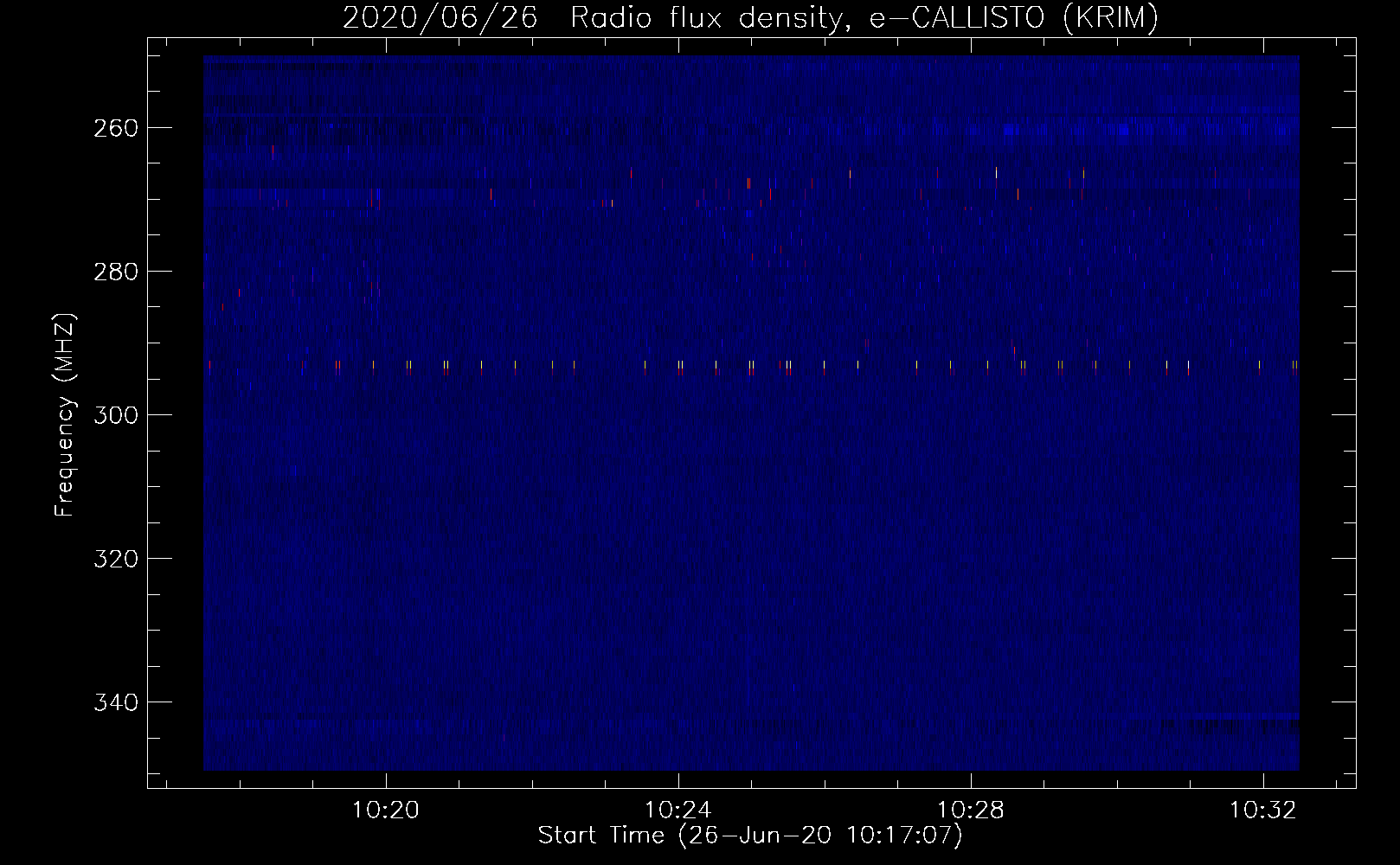Click the plot title '2020/06/26 Radio flux density, e-CALLISTO (KRIM)'
The width and height of the screenshot is (1400, 865).
click(x=750, y=17)
